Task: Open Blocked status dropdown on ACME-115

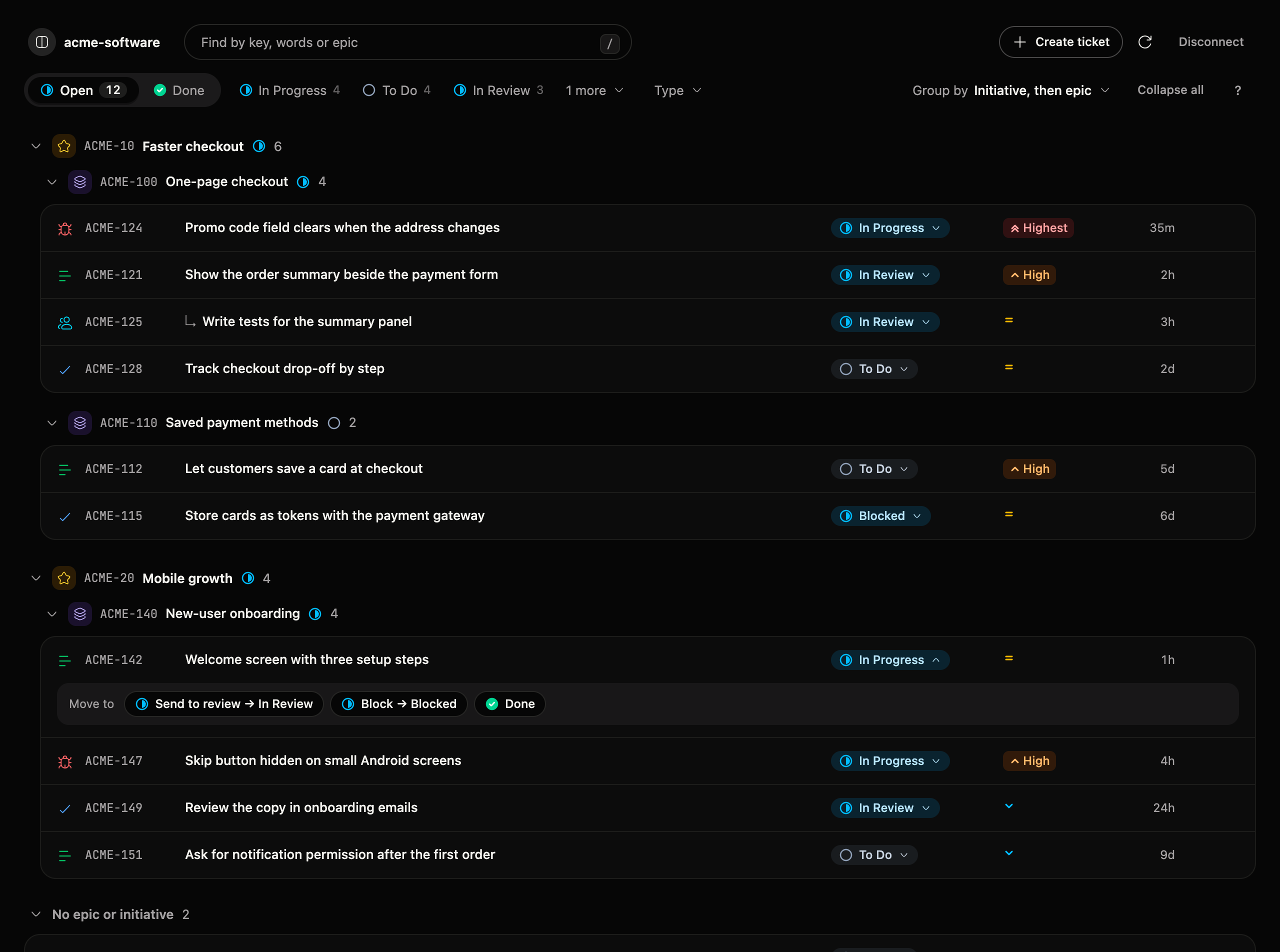Action: tap(880, 516)
